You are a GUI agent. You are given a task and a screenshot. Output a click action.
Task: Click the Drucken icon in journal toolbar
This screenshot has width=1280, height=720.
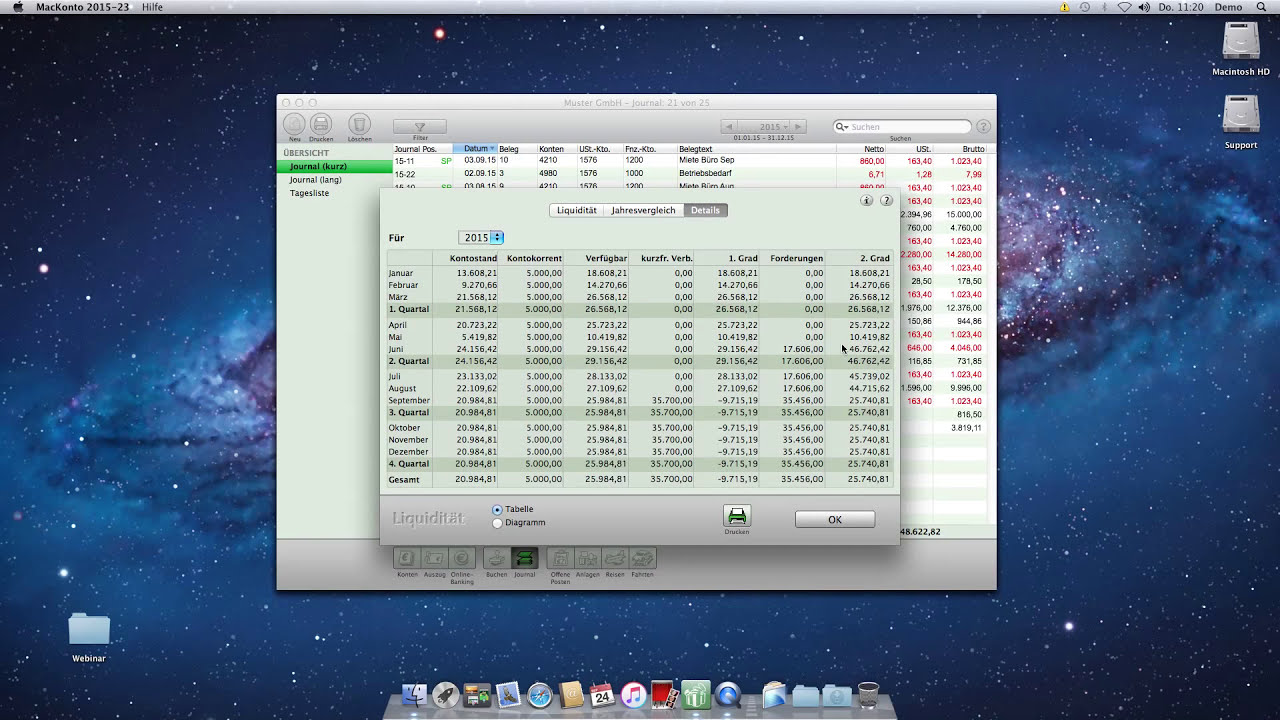321,124
